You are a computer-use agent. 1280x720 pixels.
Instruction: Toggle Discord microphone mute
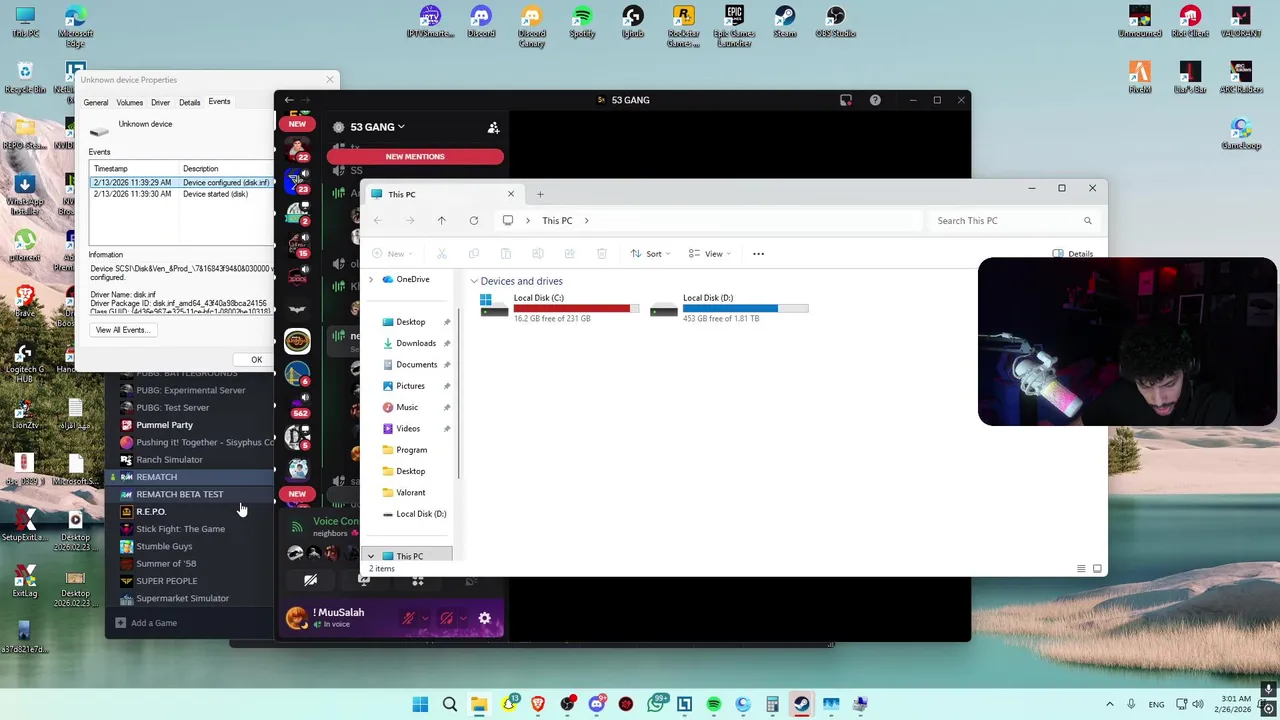(408, 619)
